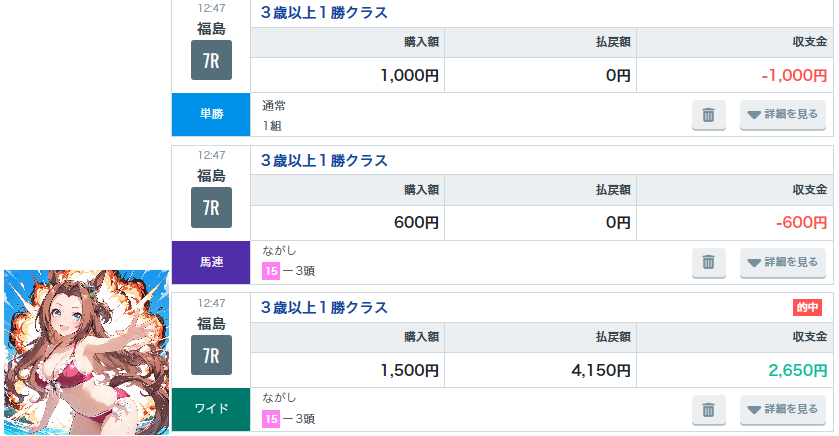The image size is (839, 436).
Task: Expand details for the 馬連 bet
Action: (x=783, y=262)
